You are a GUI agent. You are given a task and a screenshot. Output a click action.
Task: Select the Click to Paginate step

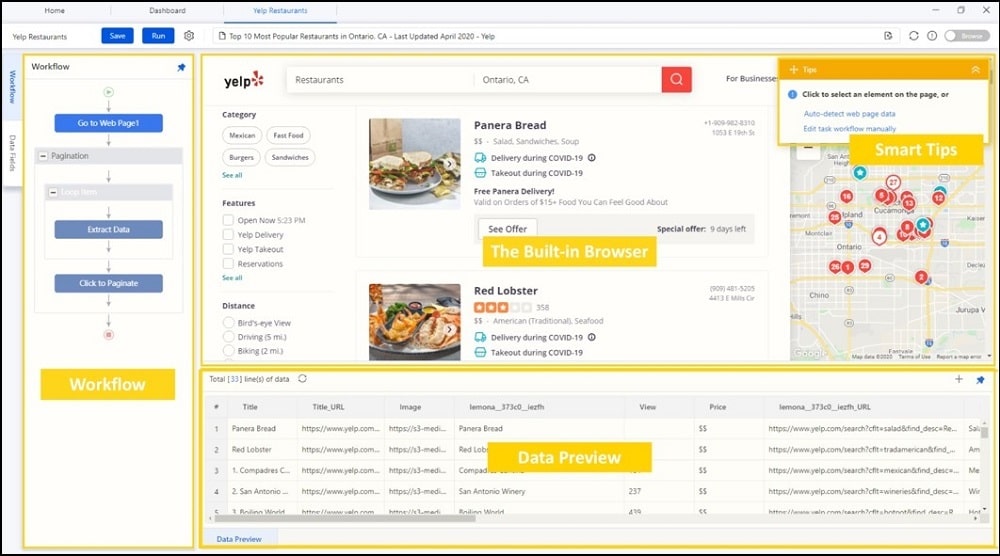pos(108,283)
